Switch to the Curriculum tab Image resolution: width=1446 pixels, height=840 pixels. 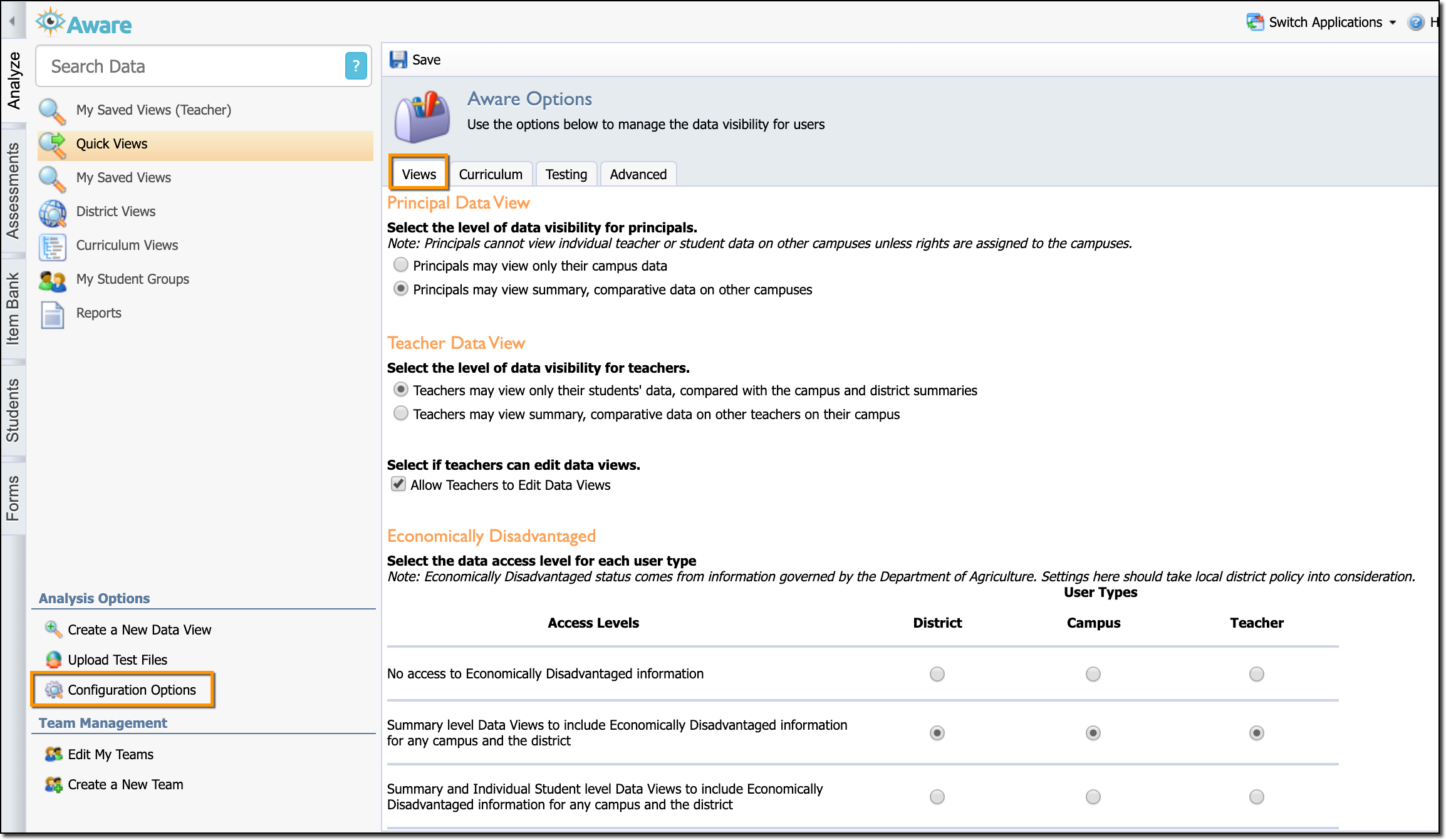(x=491, y=174)
